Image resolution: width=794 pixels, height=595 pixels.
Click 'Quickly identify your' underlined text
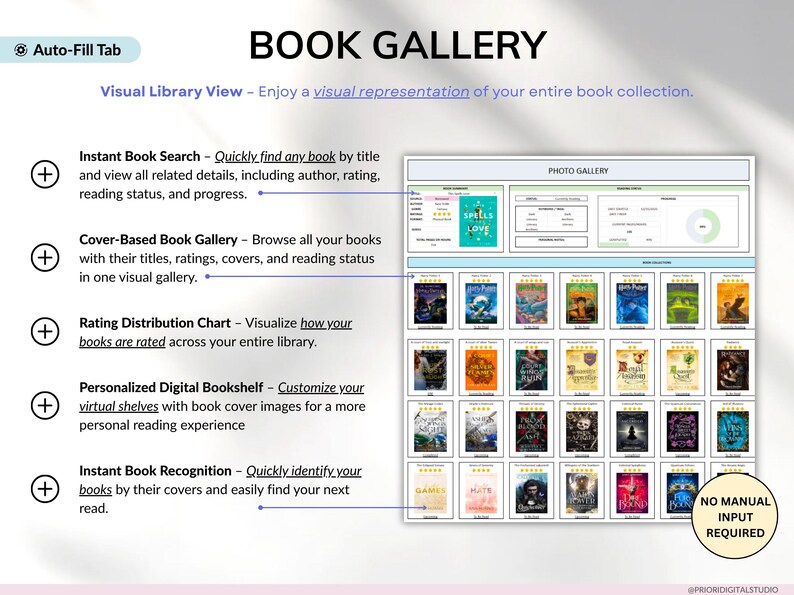coord(304,471)
